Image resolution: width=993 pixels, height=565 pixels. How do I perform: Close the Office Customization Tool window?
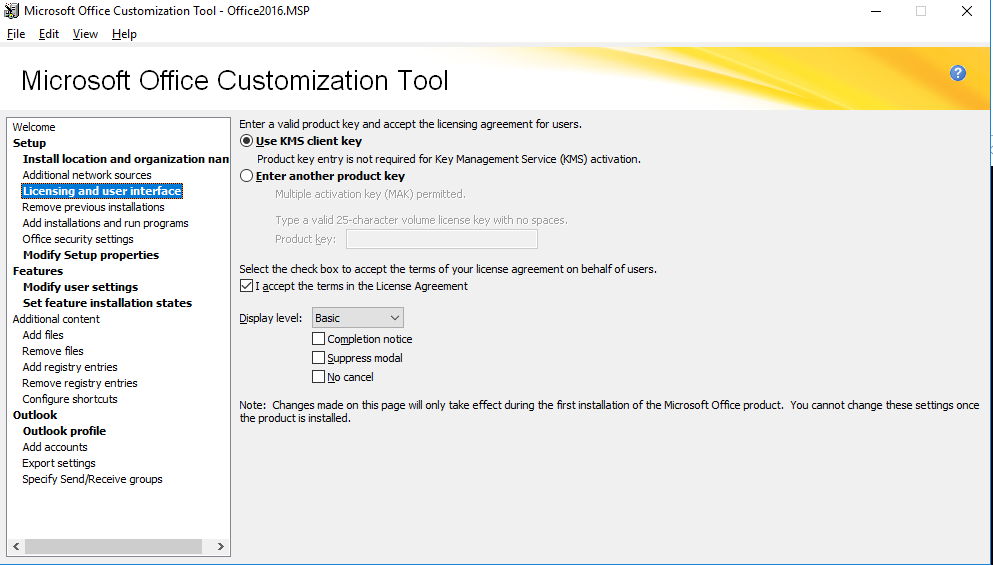click(966, 11)
